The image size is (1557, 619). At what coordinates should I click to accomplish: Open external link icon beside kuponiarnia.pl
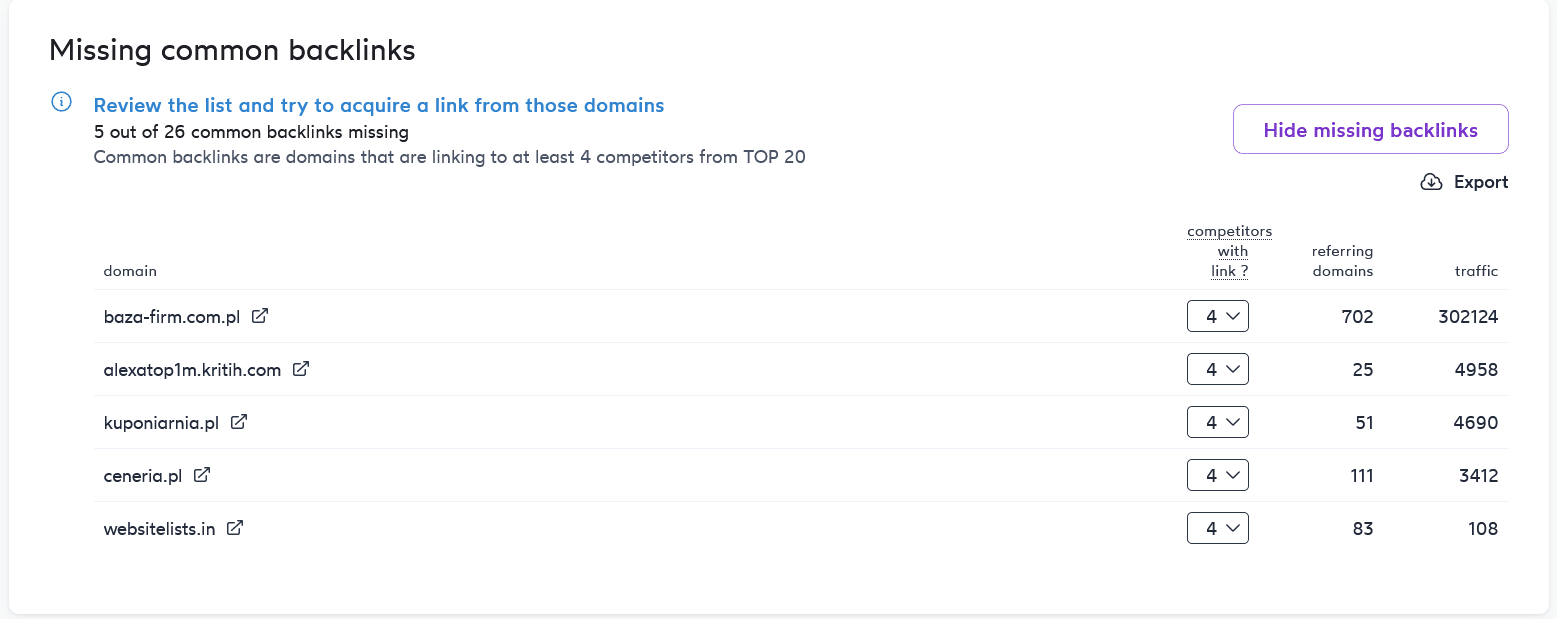tap(238, 422)
